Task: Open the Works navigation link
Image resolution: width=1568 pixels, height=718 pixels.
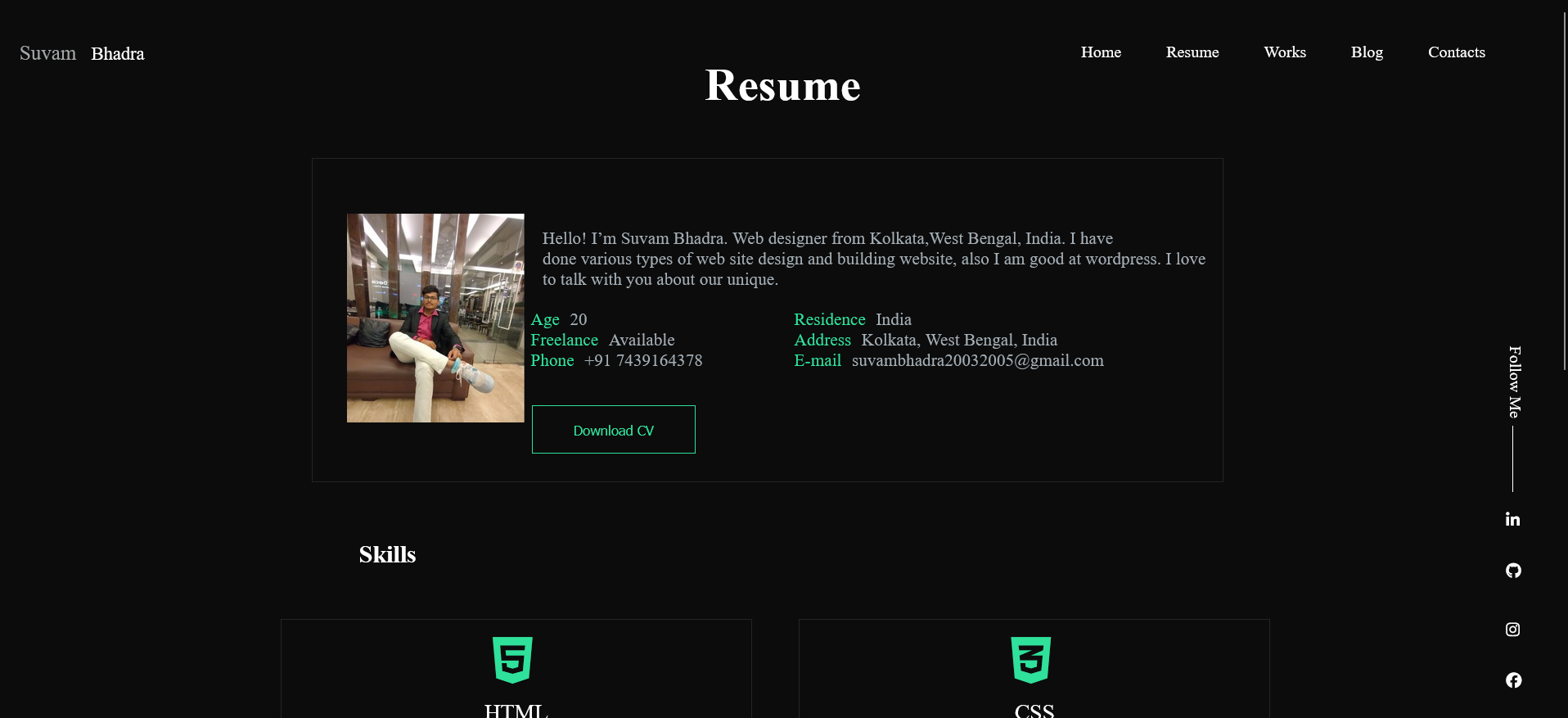Action: tap(1284, 52)
